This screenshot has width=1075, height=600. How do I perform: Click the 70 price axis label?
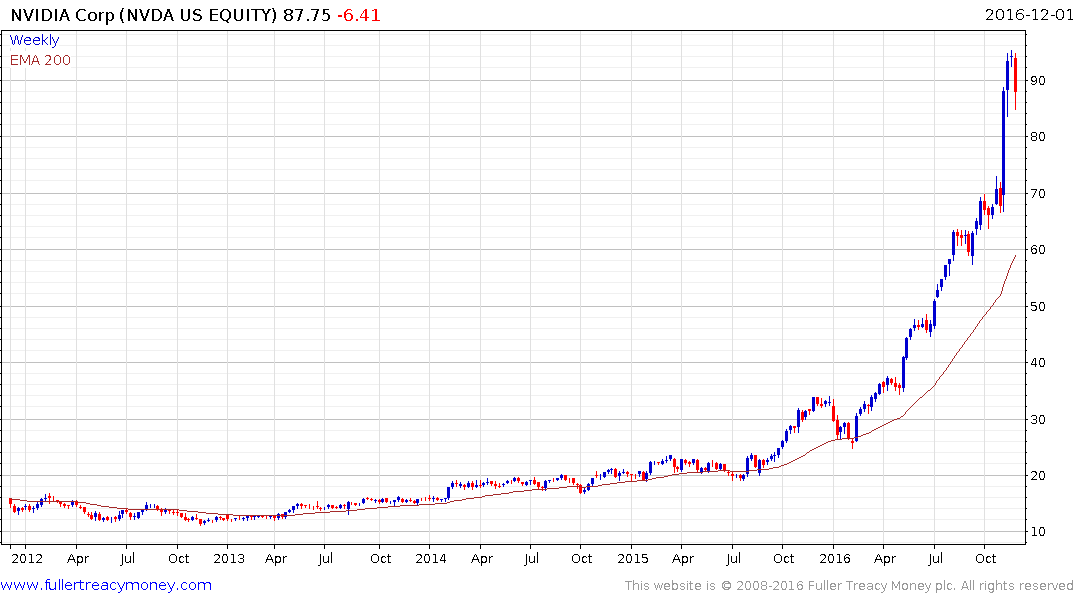(x=1037, y=194)
